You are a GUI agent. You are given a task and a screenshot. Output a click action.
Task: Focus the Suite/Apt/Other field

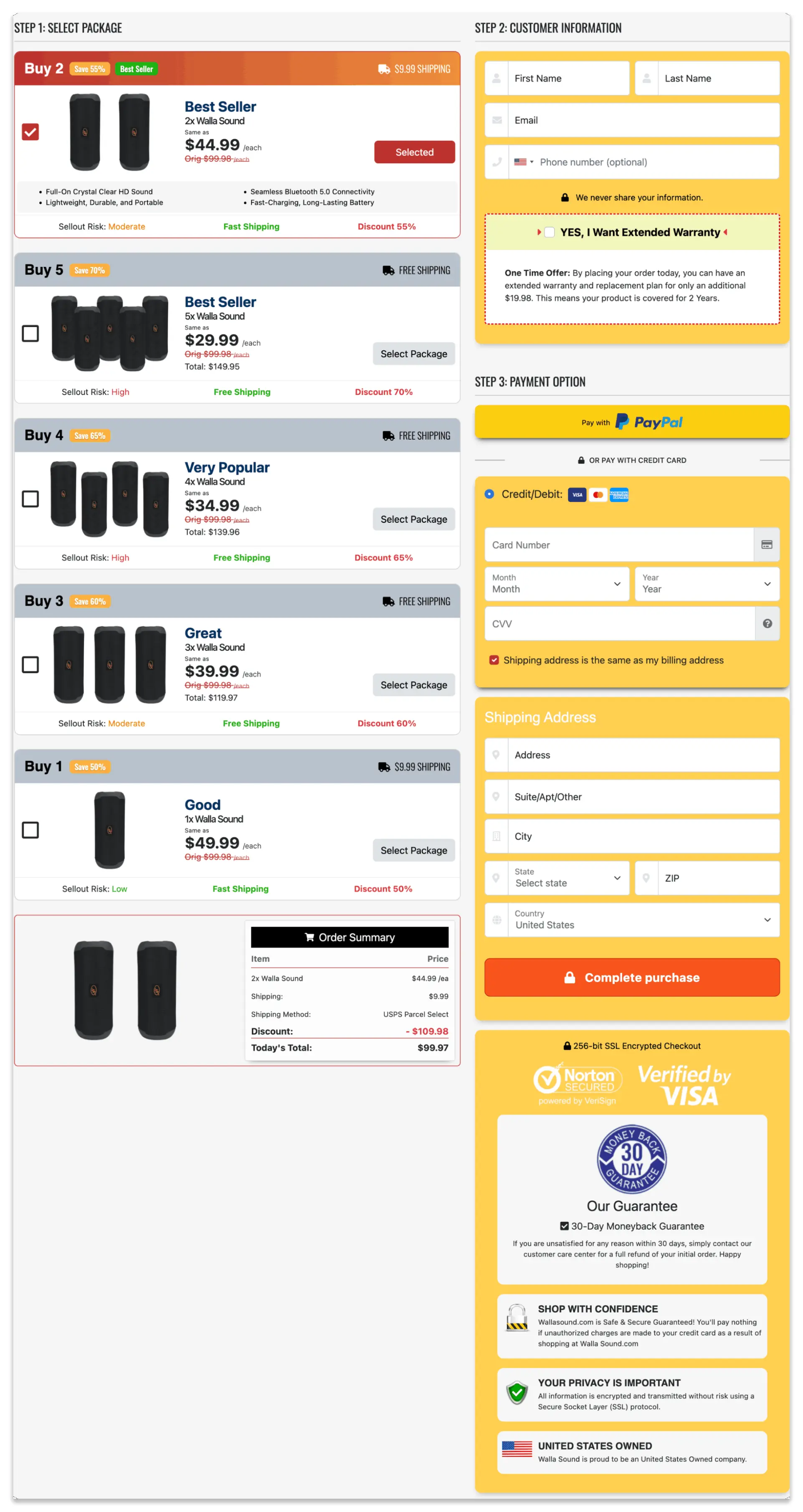click(x=643, y=796)
